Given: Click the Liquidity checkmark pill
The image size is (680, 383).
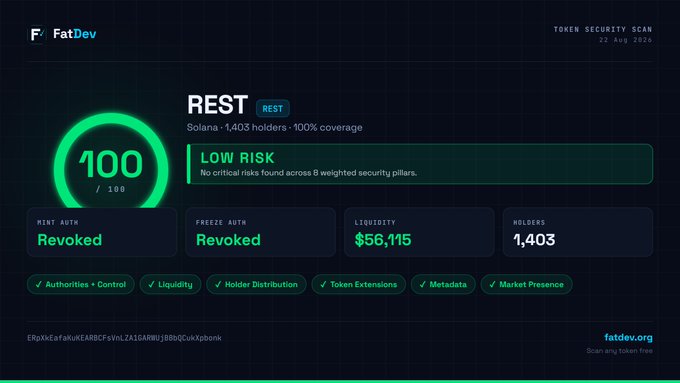Looking at the screenshot, I should pos(170,285).
